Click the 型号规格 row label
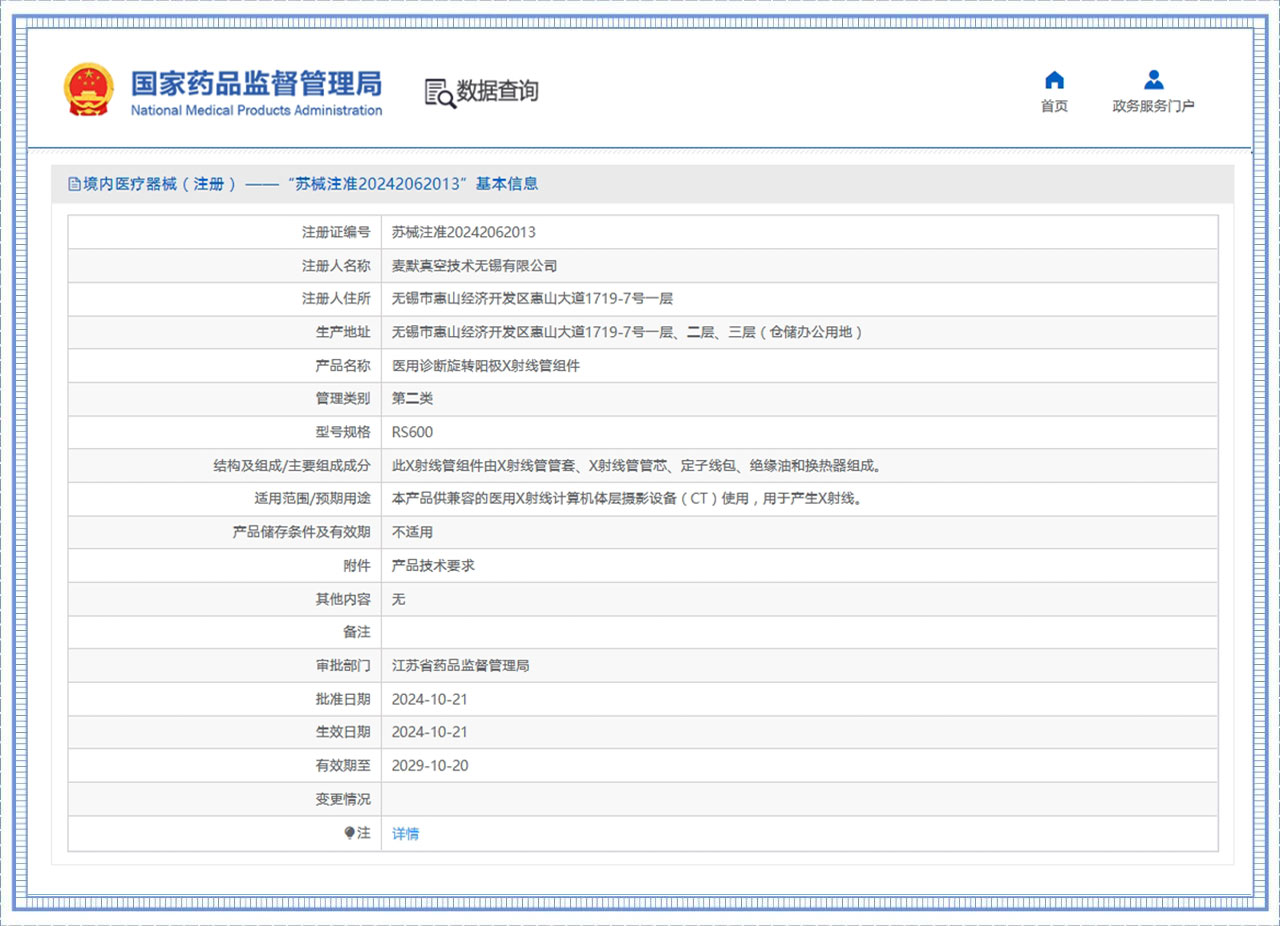Image resolution: width=1280 pixels, height=926 pixels. 343,432
